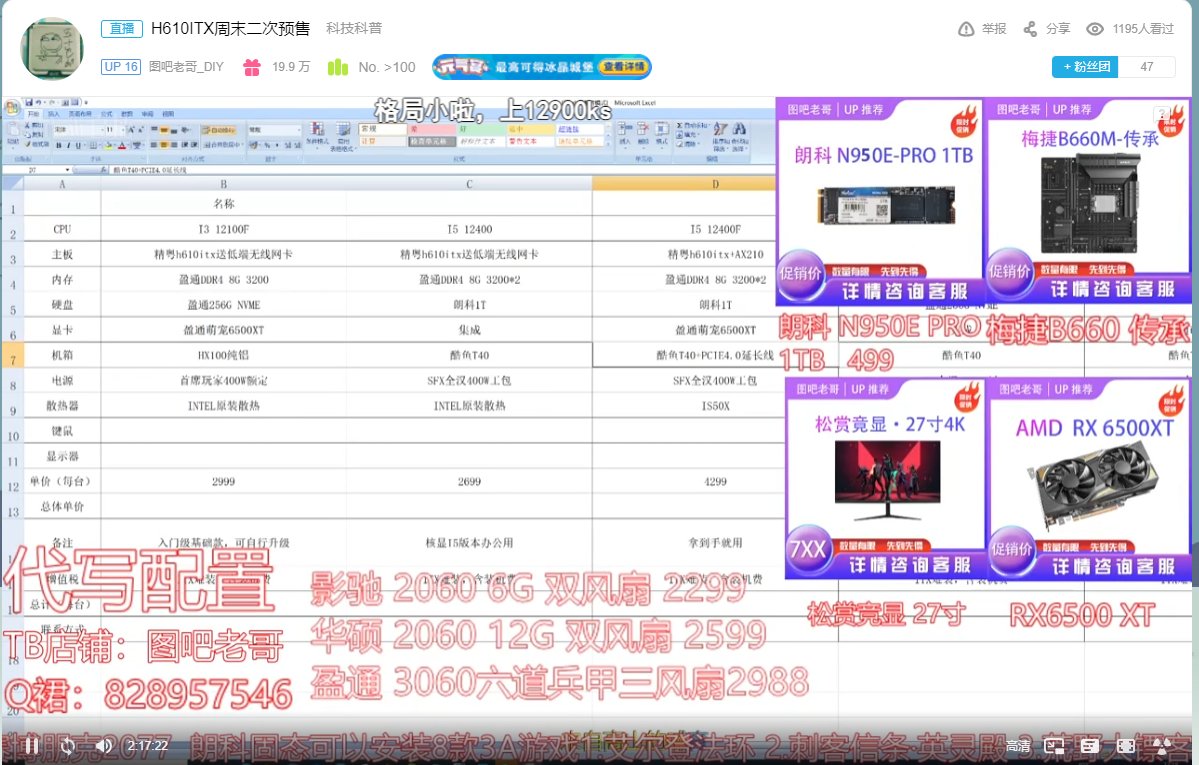Open the 科技科普 category link
The width and height of the screenshot is (1199, 765).
pos(353,28)
